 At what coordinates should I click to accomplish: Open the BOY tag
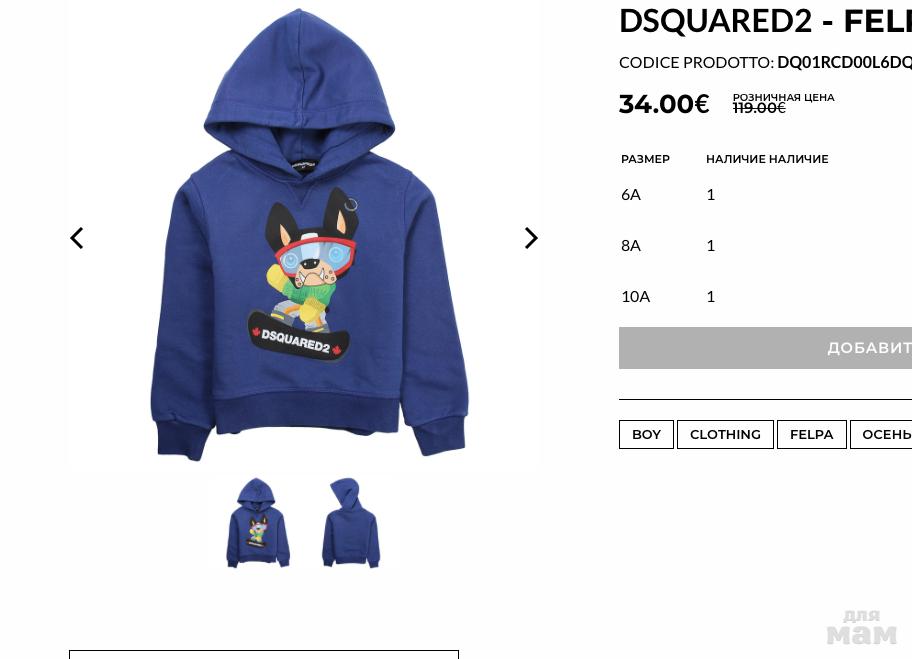(x=646, y=434)
